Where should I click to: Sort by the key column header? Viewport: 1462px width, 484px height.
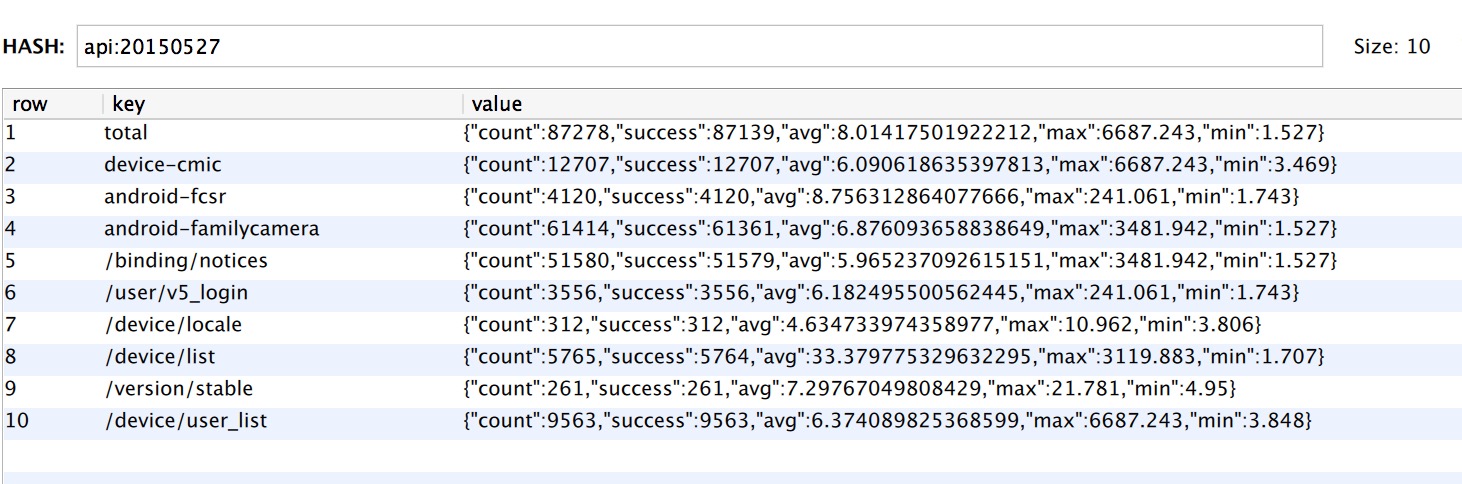[128, 104]
